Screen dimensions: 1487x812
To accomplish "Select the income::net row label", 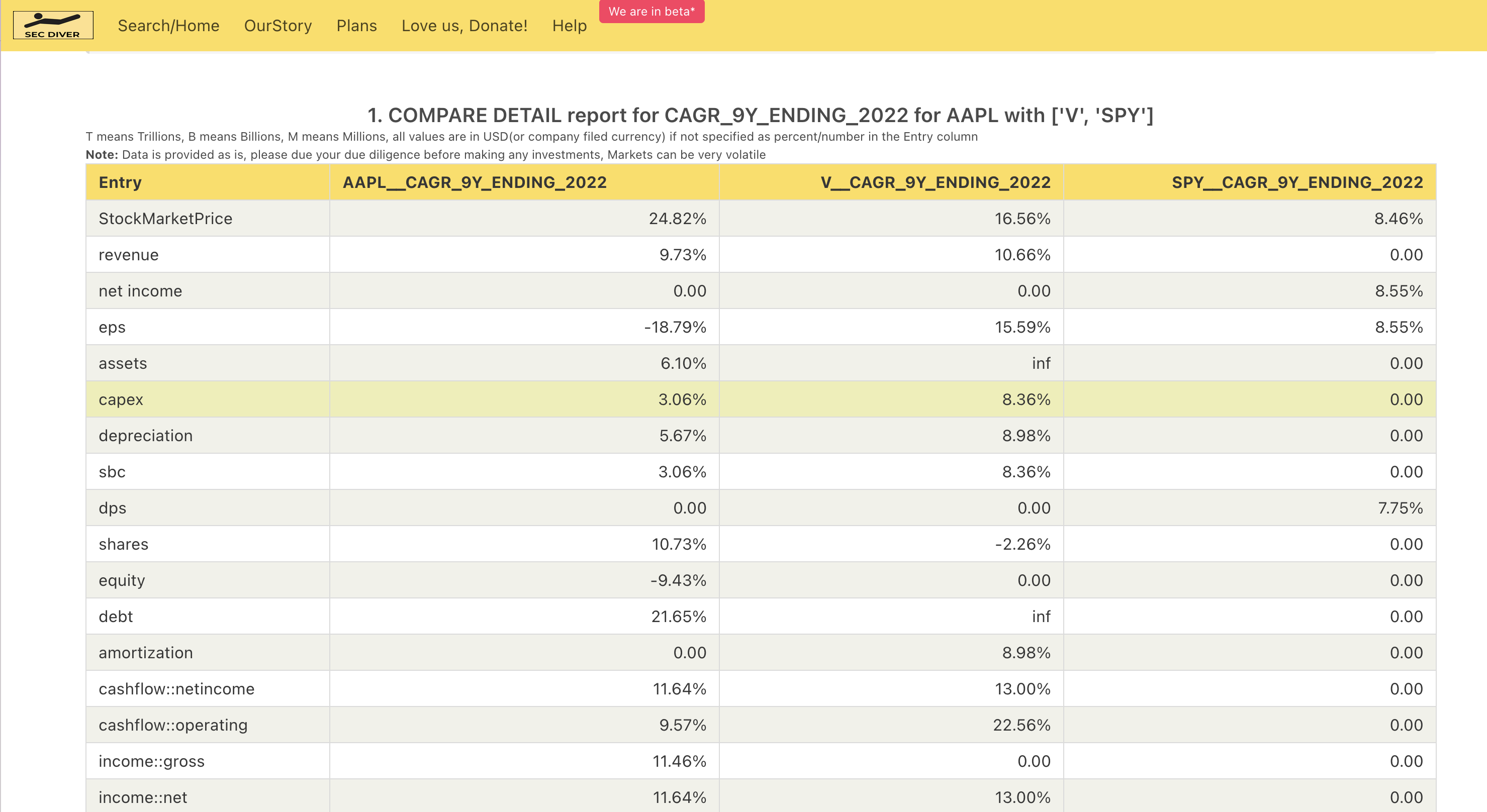I will click(x=143, y=797).
